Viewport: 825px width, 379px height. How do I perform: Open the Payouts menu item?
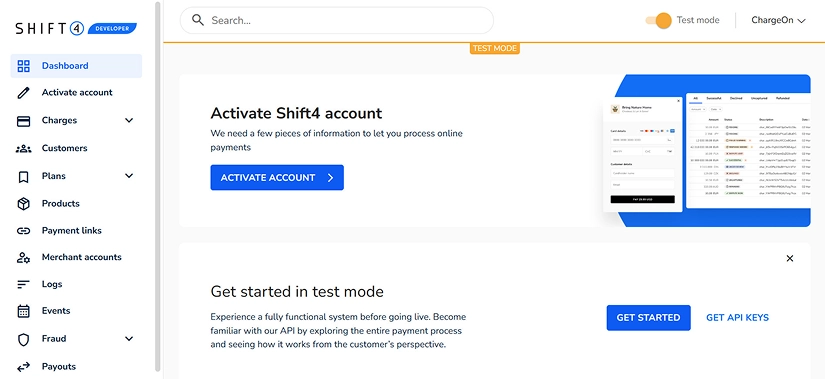(x=76, y=367)
